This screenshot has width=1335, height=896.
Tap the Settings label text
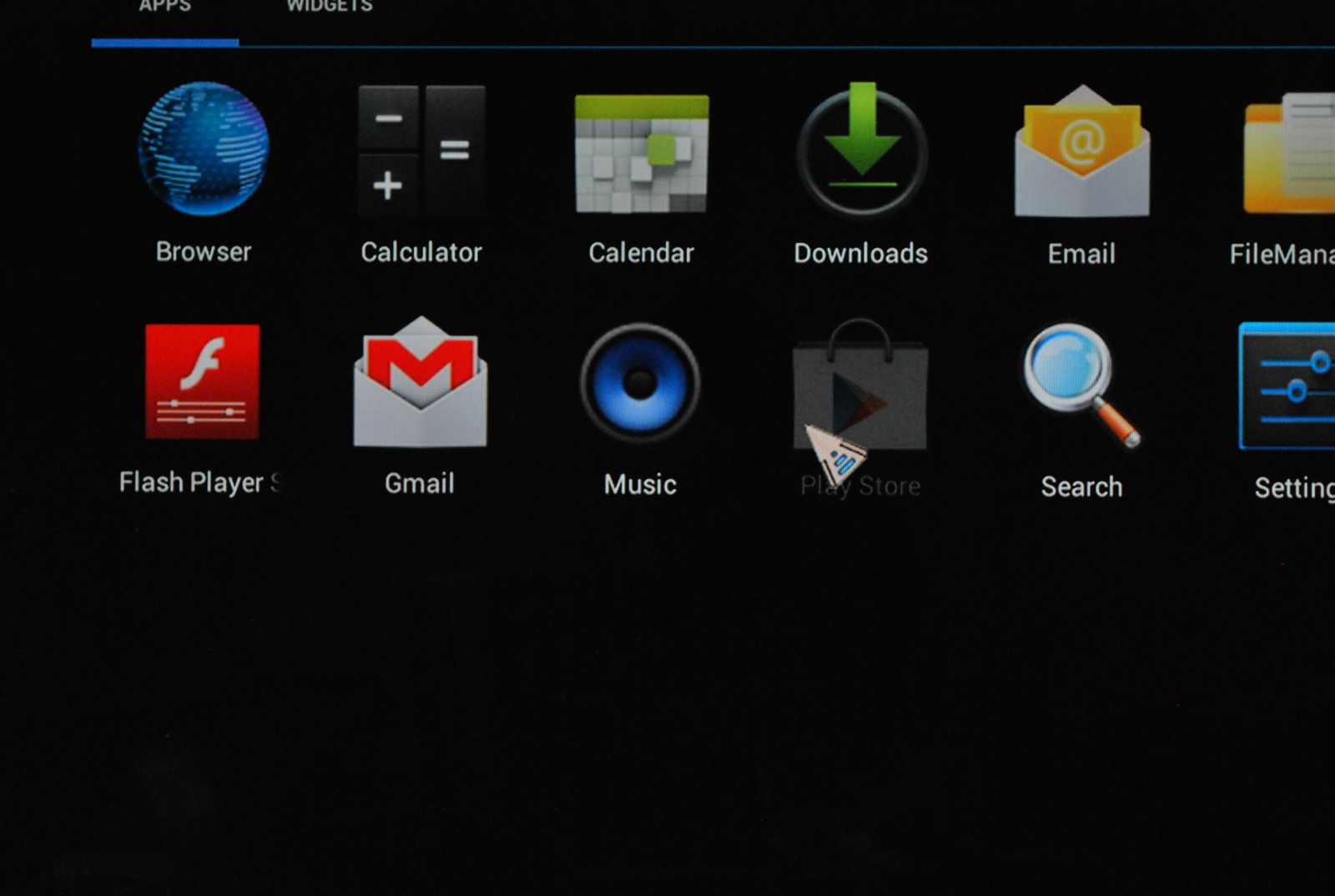click(1294, 488)
